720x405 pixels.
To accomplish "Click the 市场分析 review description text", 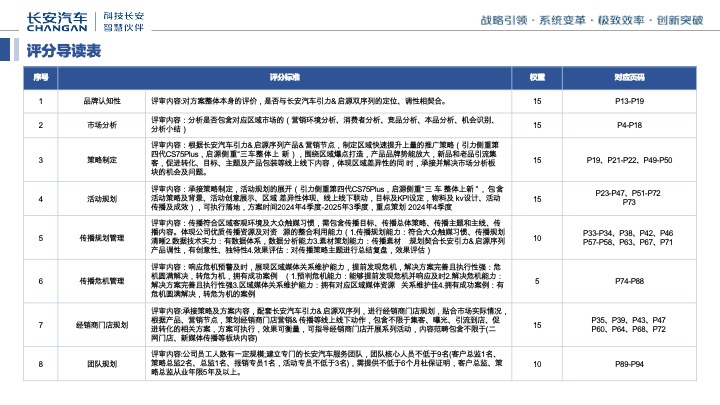I will [324, 125].
